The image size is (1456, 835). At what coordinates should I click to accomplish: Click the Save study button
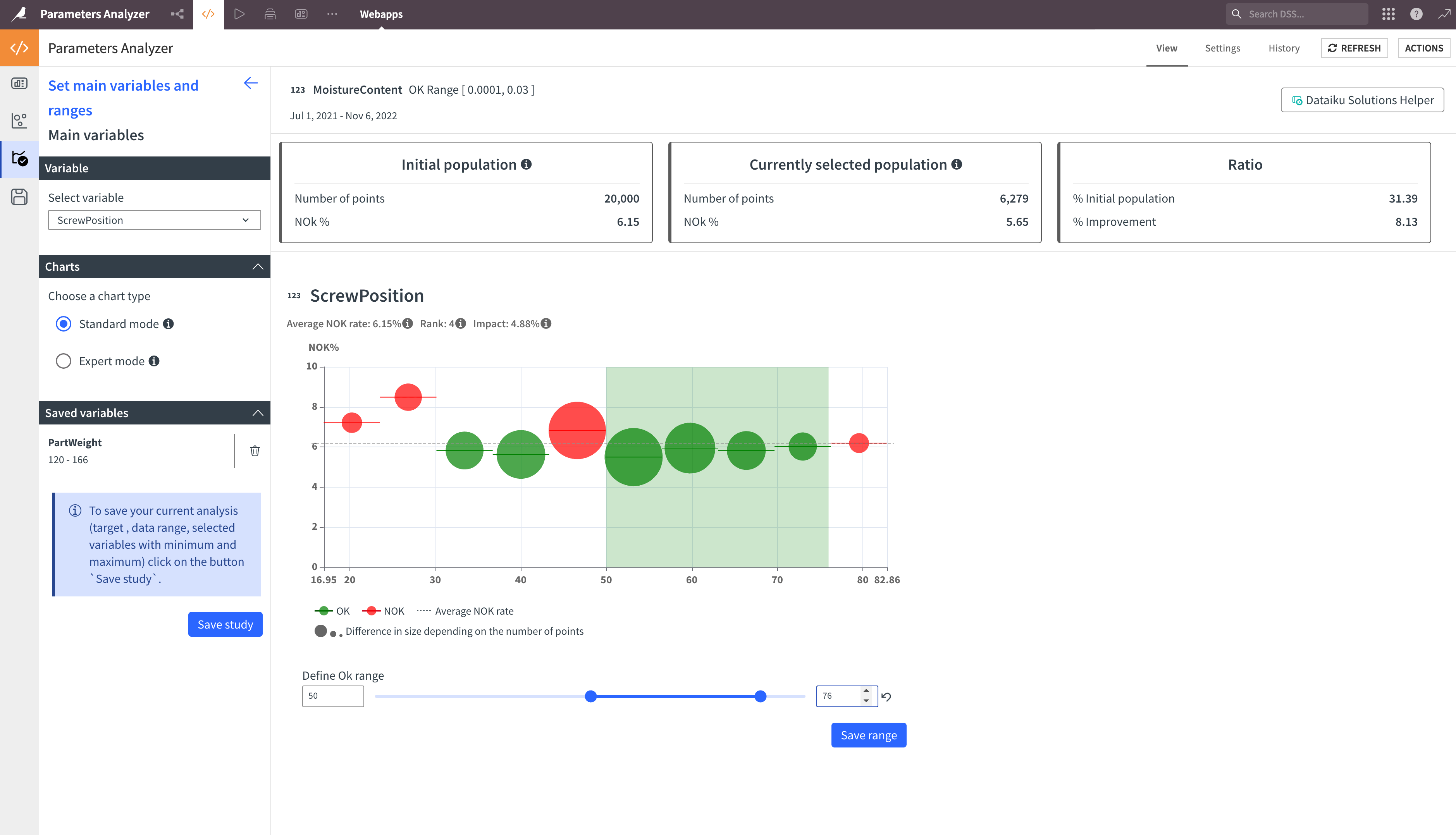[x=225, y=625]
